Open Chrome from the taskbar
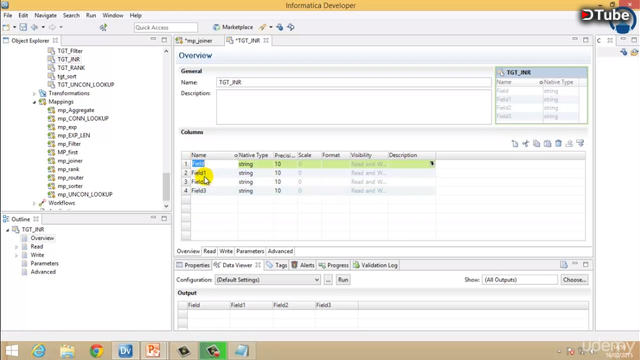 tap(96, 351)
